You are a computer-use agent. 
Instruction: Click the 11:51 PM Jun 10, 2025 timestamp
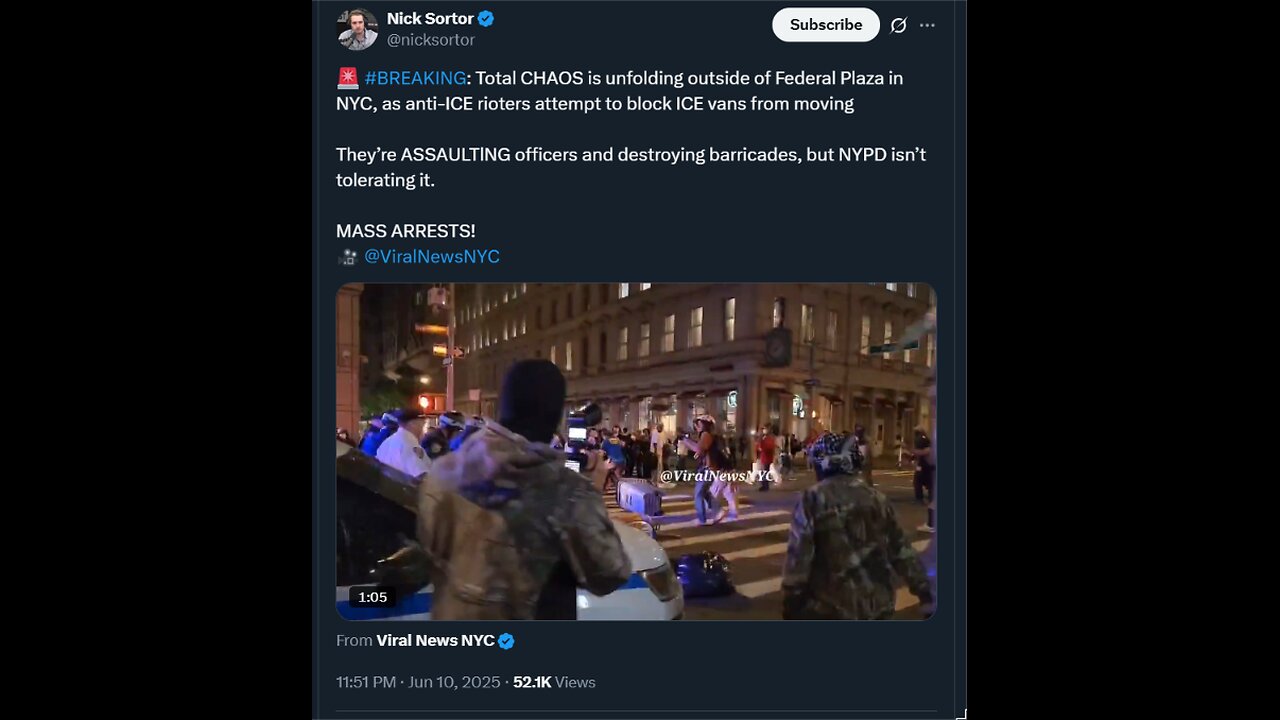coord(418,682)
